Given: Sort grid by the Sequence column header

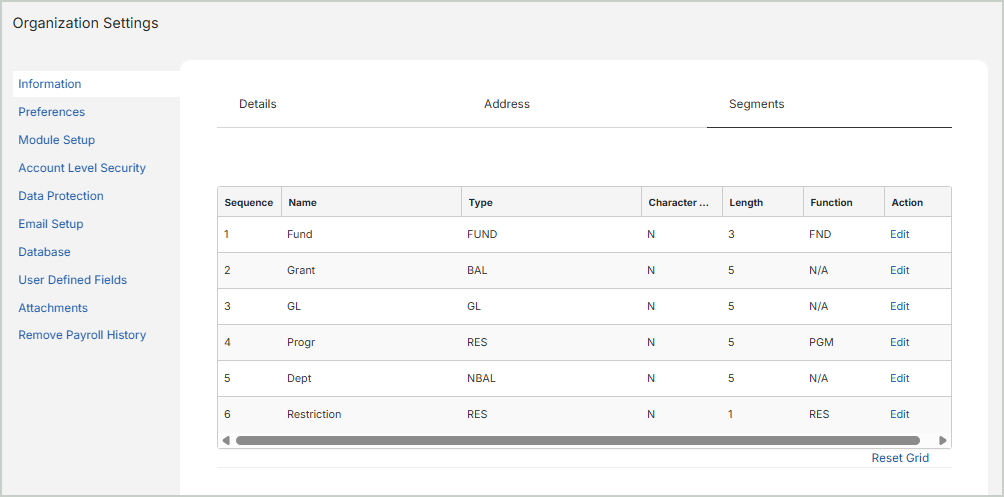Looking at the screenshot, I should coord(248,202).
